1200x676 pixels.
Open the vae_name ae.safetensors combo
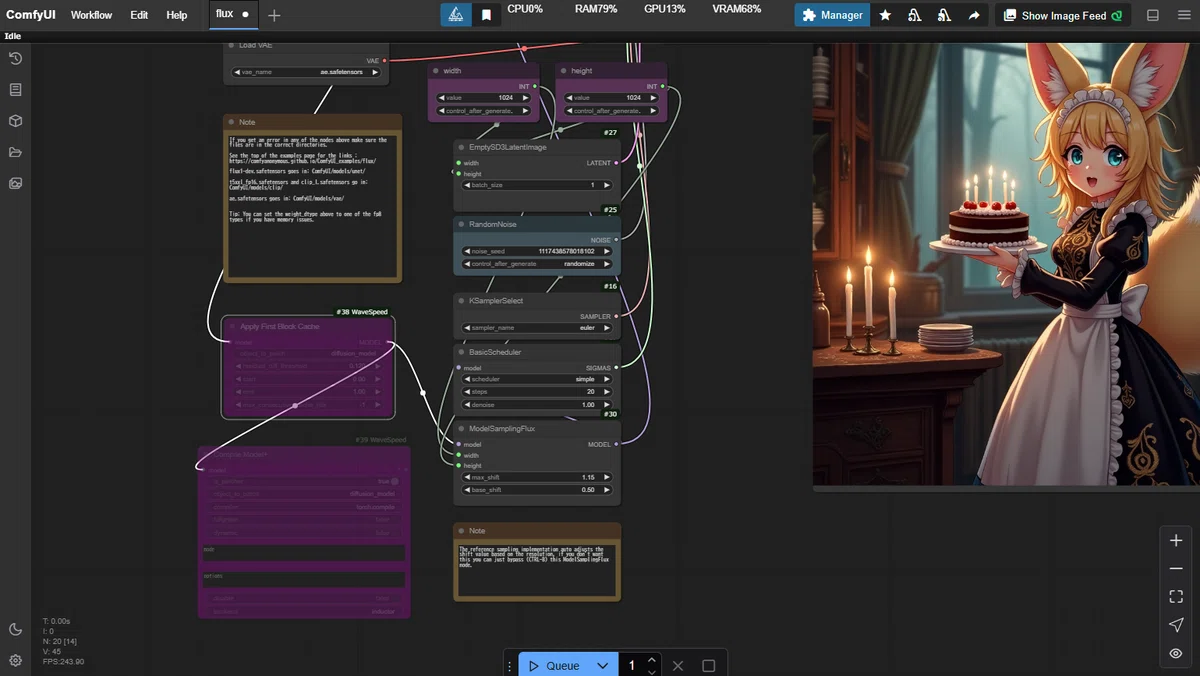306,72
